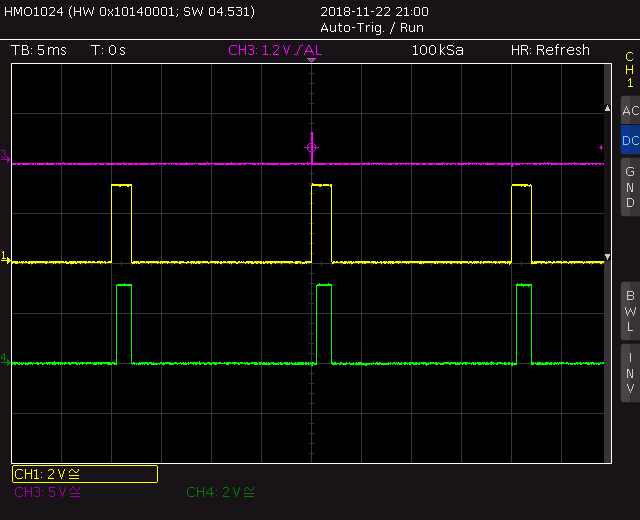Screen dimensions: 640x520
Task: Select the CH1 yellow ground reference marker
Action: tap(5, 259)
